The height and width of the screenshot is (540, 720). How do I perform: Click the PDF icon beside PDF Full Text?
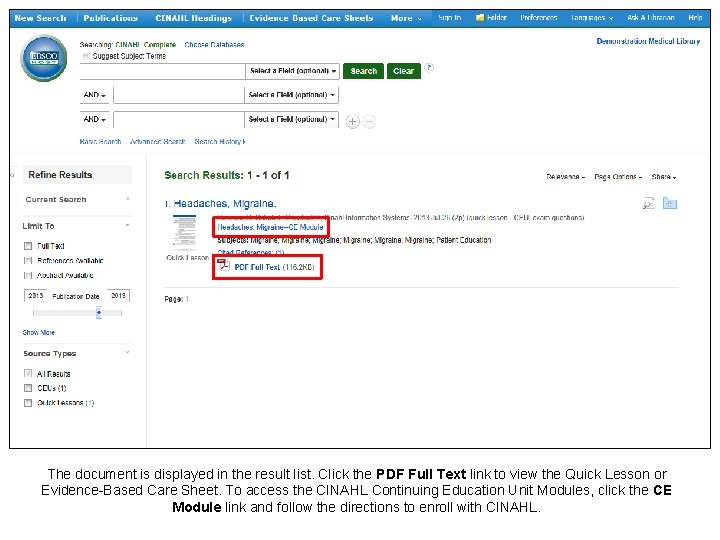pyautogui.click(x=224, y=265)
